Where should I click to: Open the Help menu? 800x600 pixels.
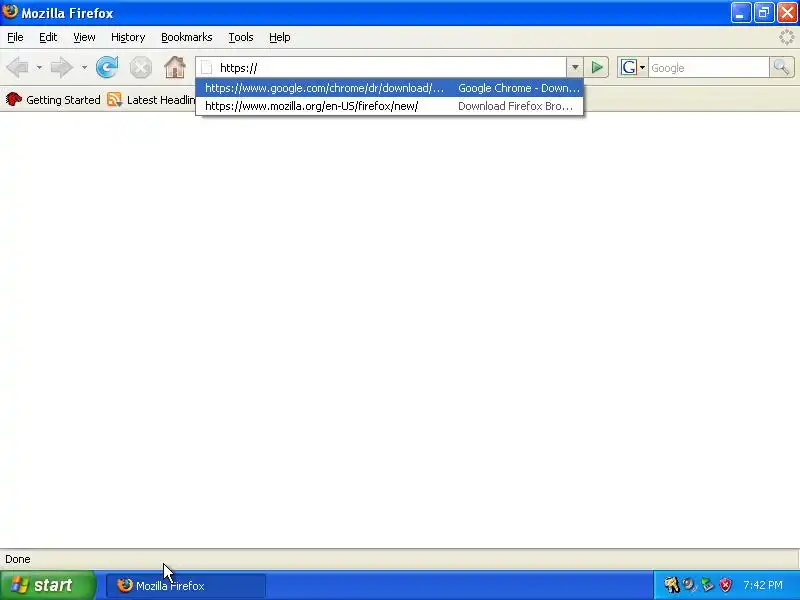pyautogui.click(x=280, y=37)
